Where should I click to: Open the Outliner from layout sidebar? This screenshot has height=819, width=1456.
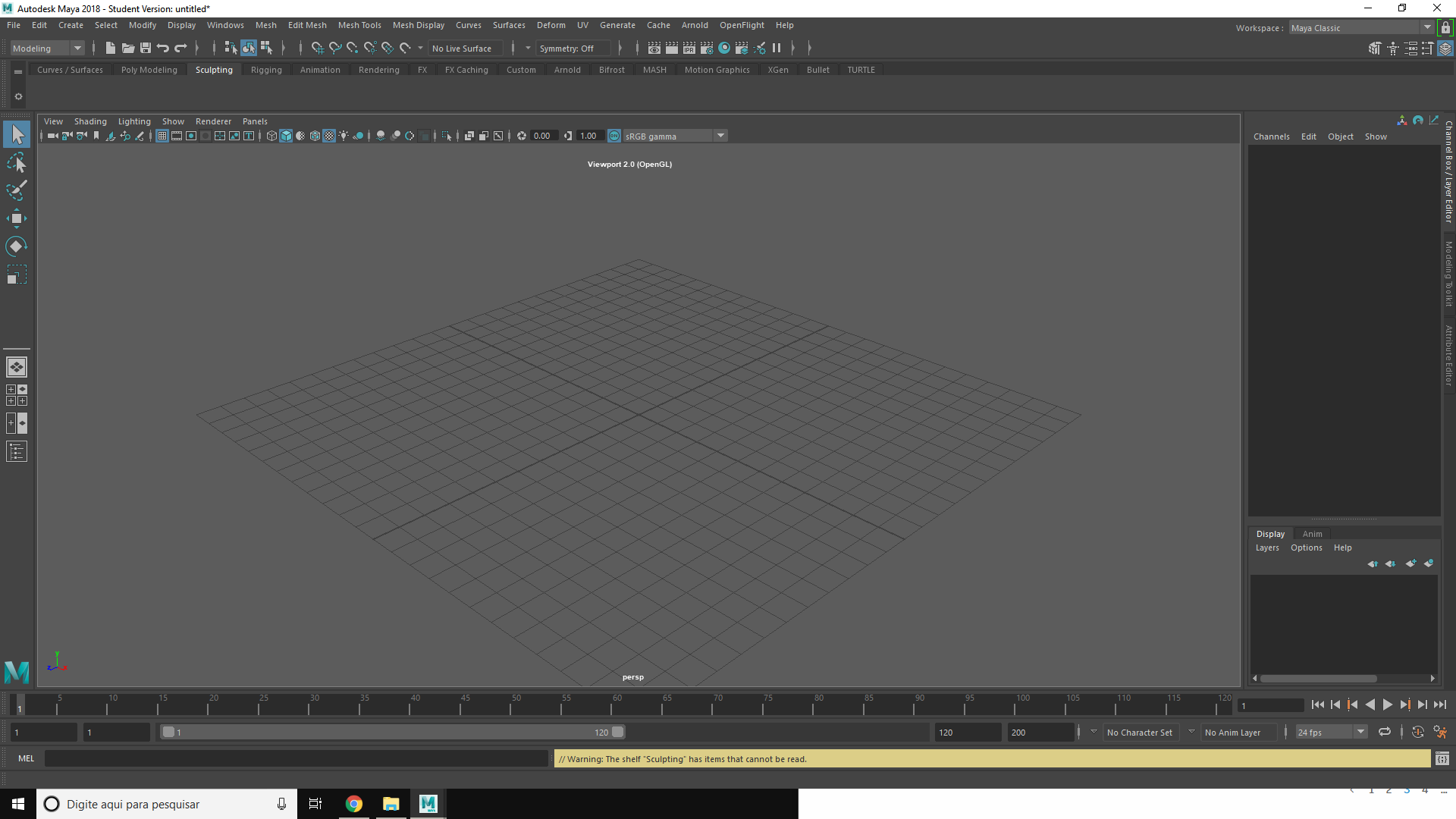[x=17, y=452]
